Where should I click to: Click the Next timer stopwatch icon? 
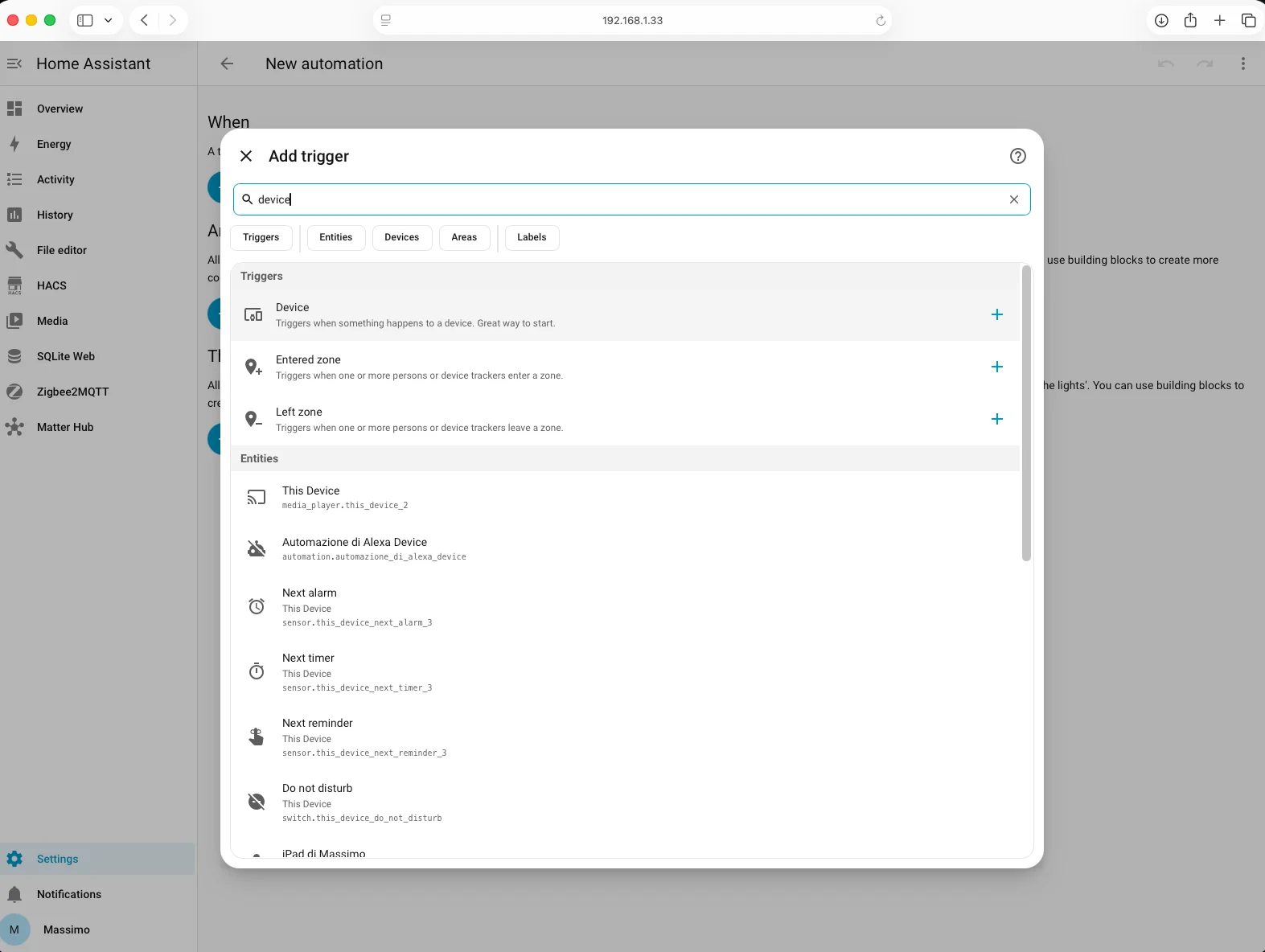(257, 671)
